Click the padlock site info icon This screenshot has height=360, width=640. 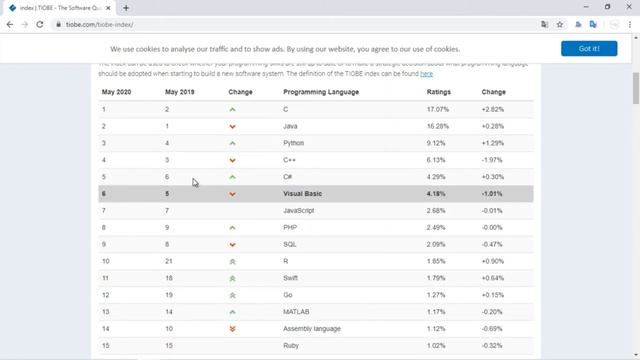point(58,24)
